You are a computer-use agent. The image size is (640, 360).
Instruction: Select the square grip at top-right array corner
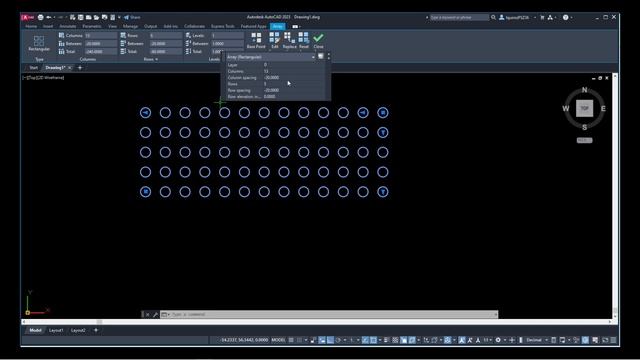pyautogui.click(x=382, y=113)
